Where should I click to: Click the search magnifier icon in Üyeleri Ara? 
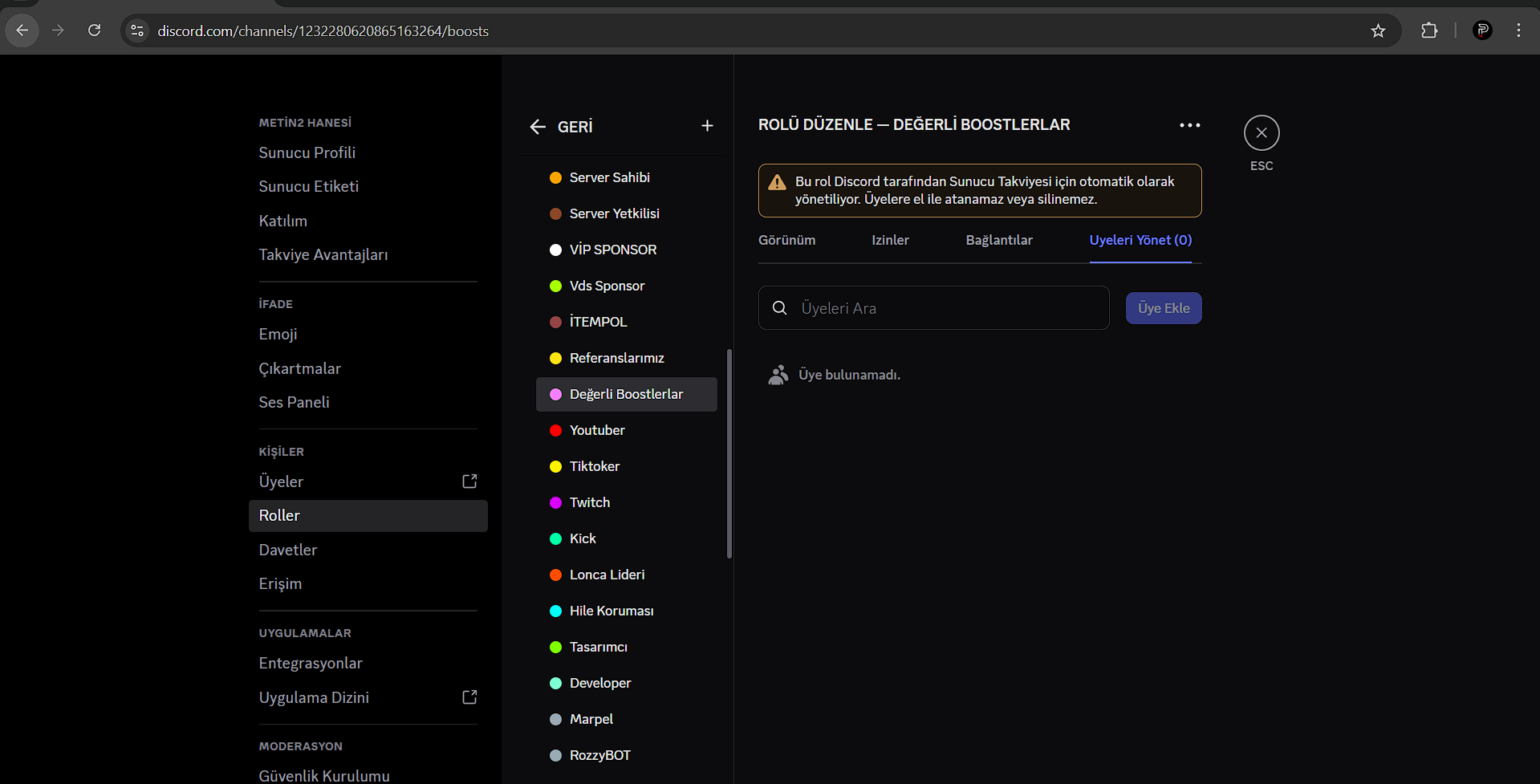pyautogui.click(x=779, y=308)
